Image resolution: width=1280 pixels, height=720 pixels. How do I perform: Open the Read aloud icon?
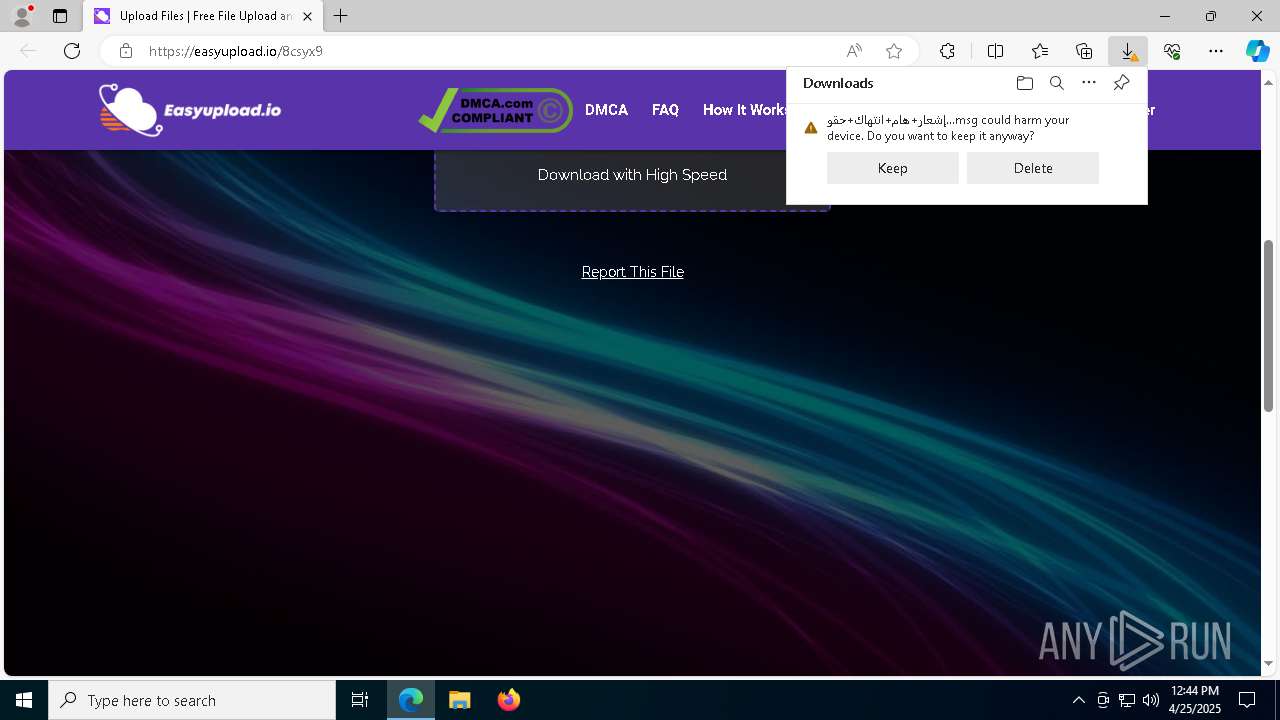(854, 51)
